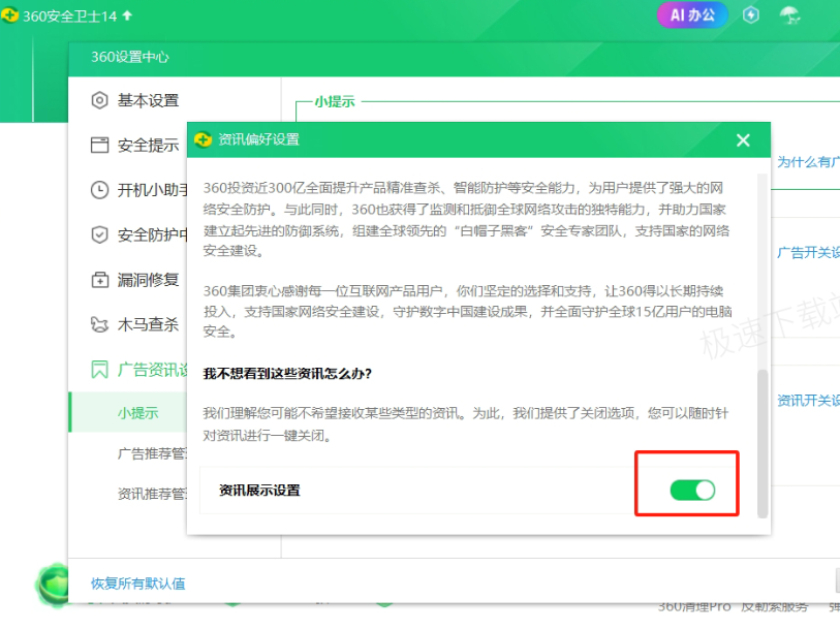This screenshot has height=630, width=840.
Task: Open 漏洞修复 settings section
Action: tap(148, 279)
